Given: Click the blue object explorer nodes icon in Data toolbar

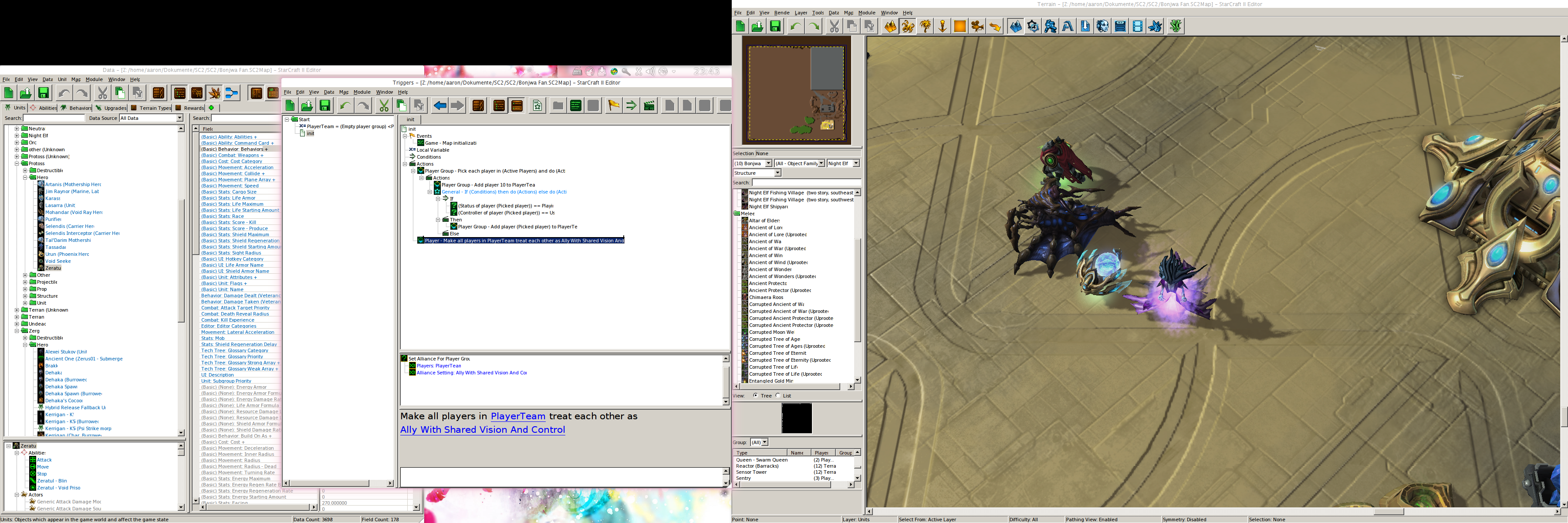Looking at the screenshot, I should pyautogui.click(x=232, y=93).
